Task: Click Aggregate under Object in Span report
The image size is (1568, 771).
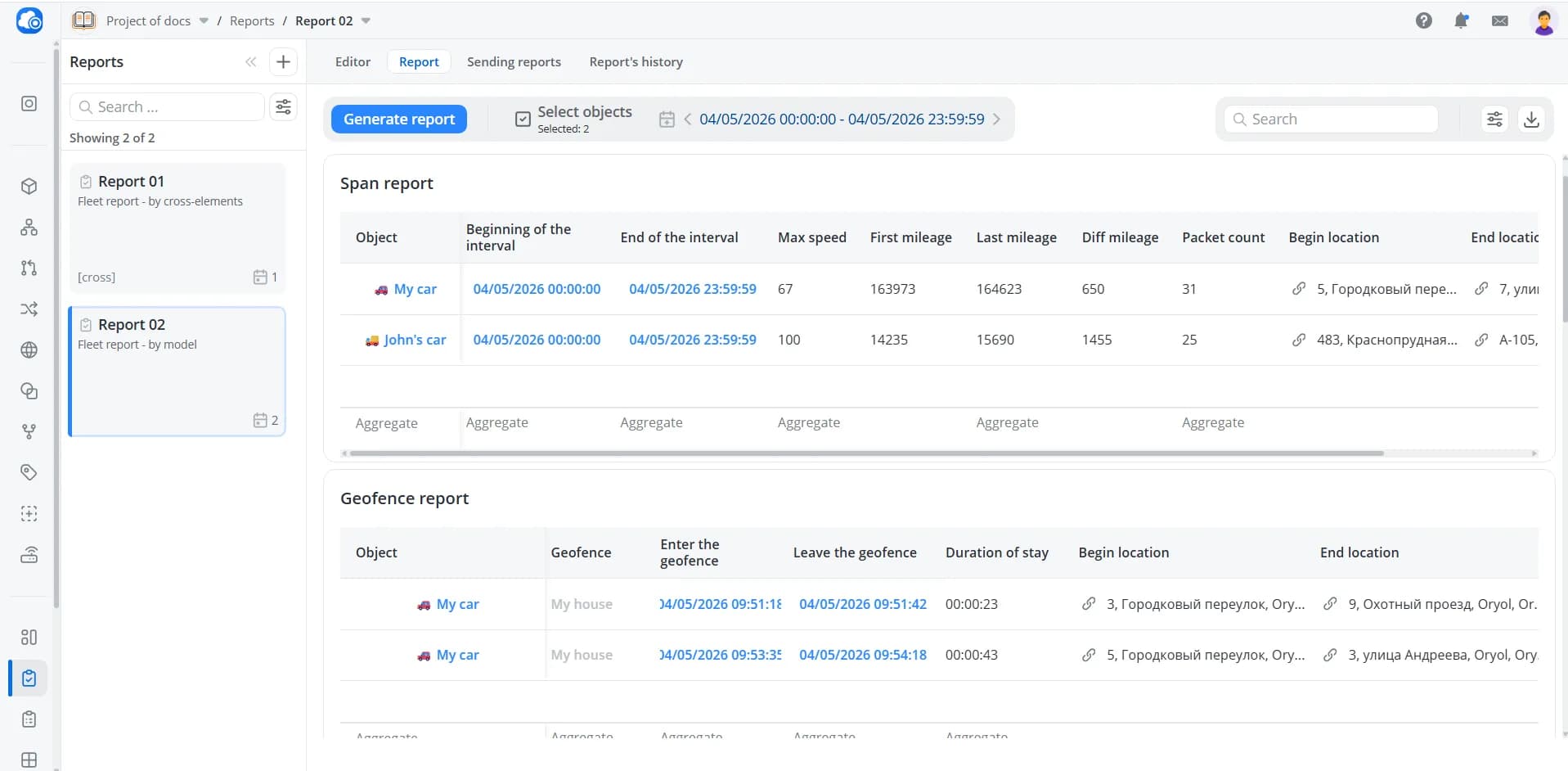Action: (x=386, y=423)
